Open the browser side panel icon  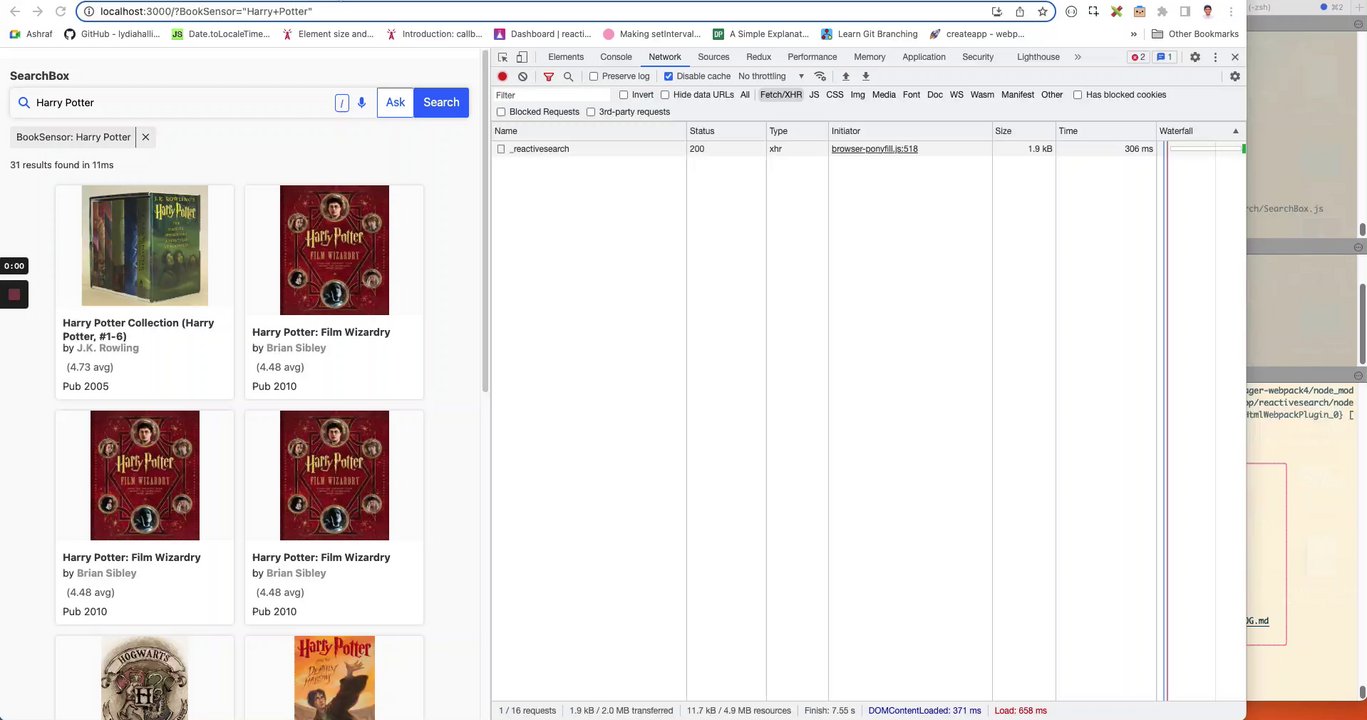point(1185,11)
